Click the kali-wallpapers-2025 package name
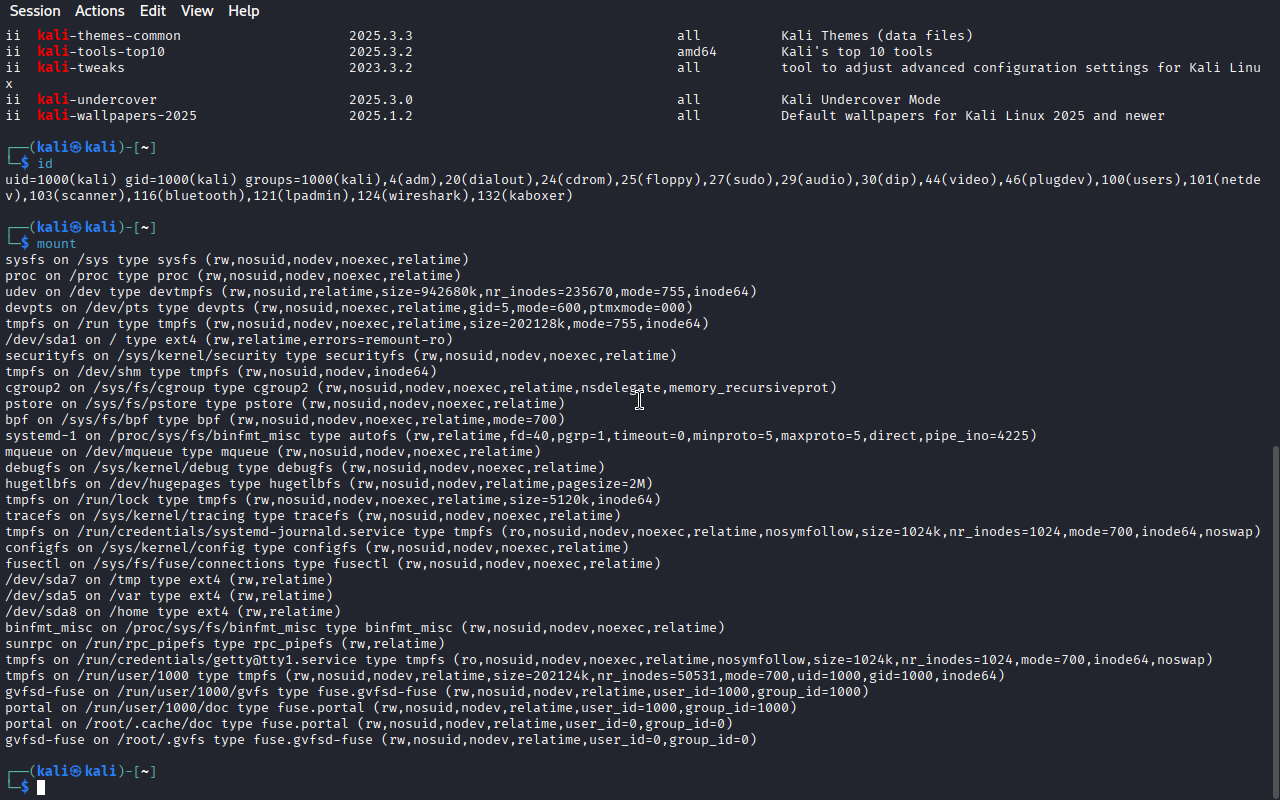 point(117,116)
